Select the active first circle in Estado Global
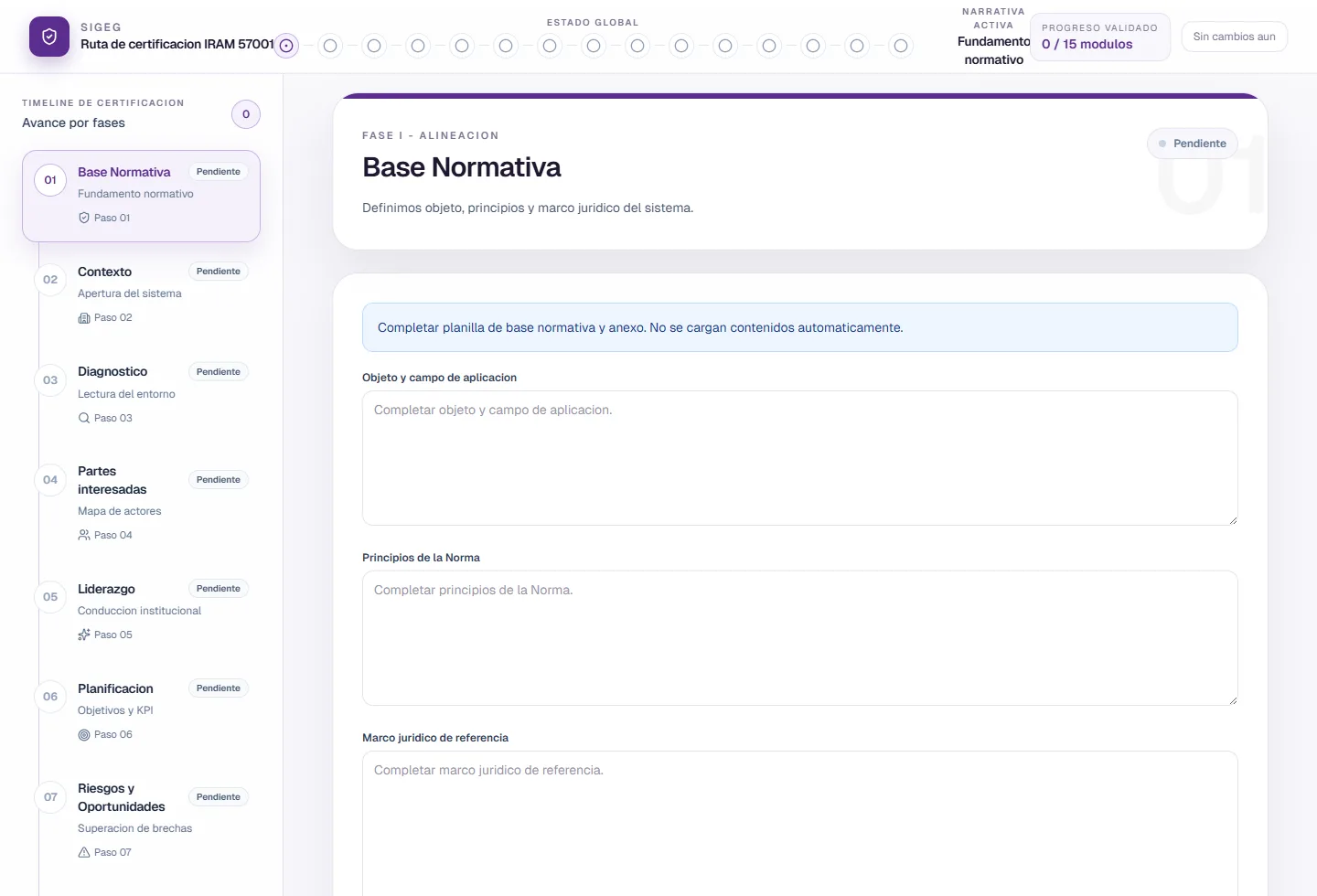 click(x=286, y=46)
